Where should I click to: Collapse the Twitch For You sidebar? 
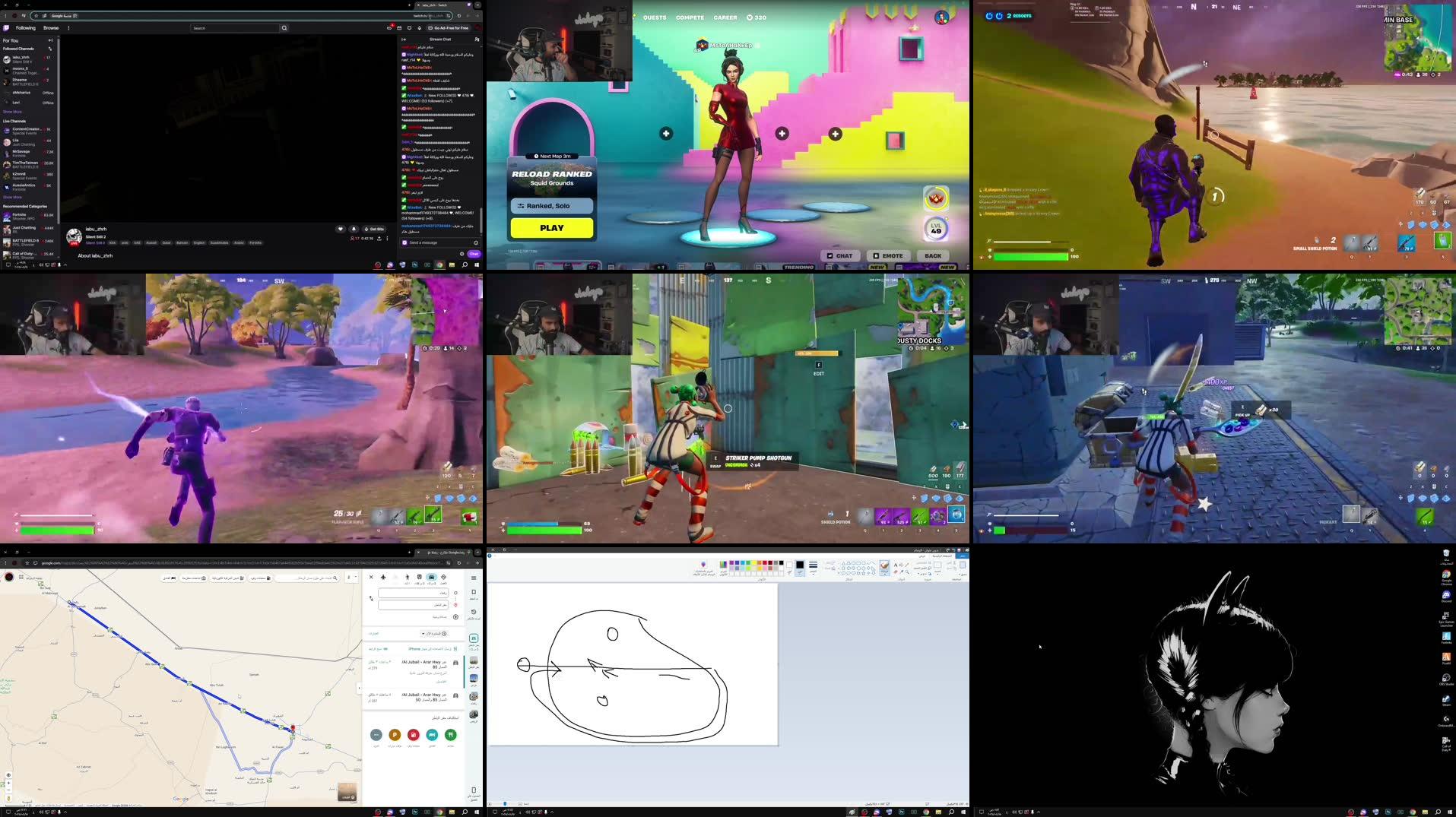50,40
